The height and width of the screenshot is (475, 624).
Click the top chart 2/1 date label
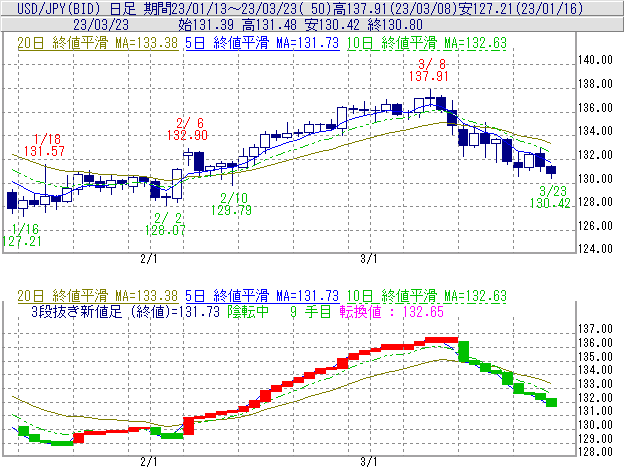coord(149,259)
